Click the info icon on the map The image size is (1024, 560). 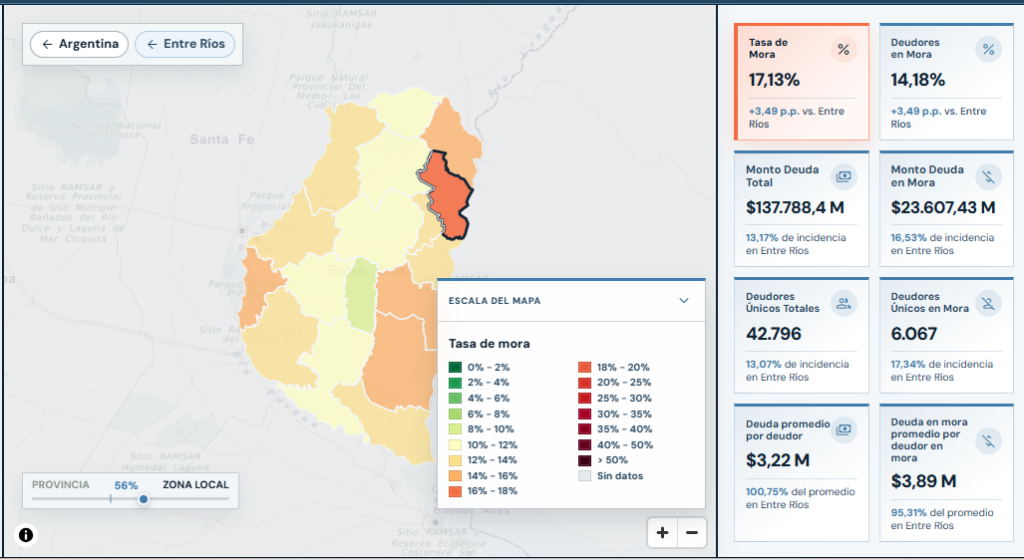[25, 535]
